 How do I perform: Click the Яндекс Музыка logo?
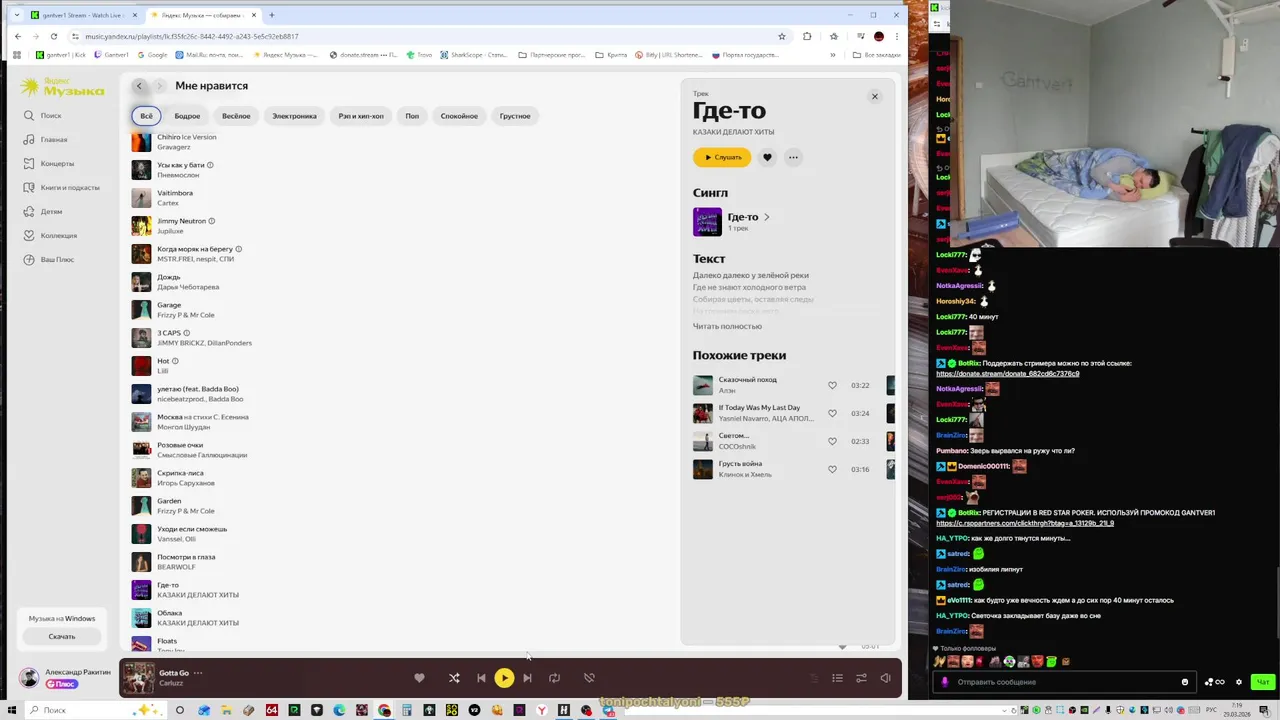[62, 87]
